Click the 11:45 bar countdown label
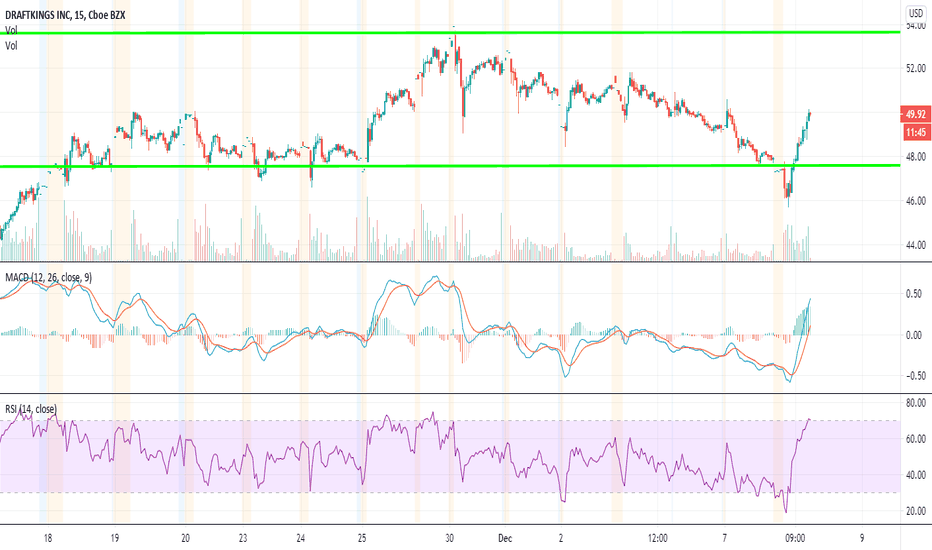932x550 pixels. click(x=915, y=132)
